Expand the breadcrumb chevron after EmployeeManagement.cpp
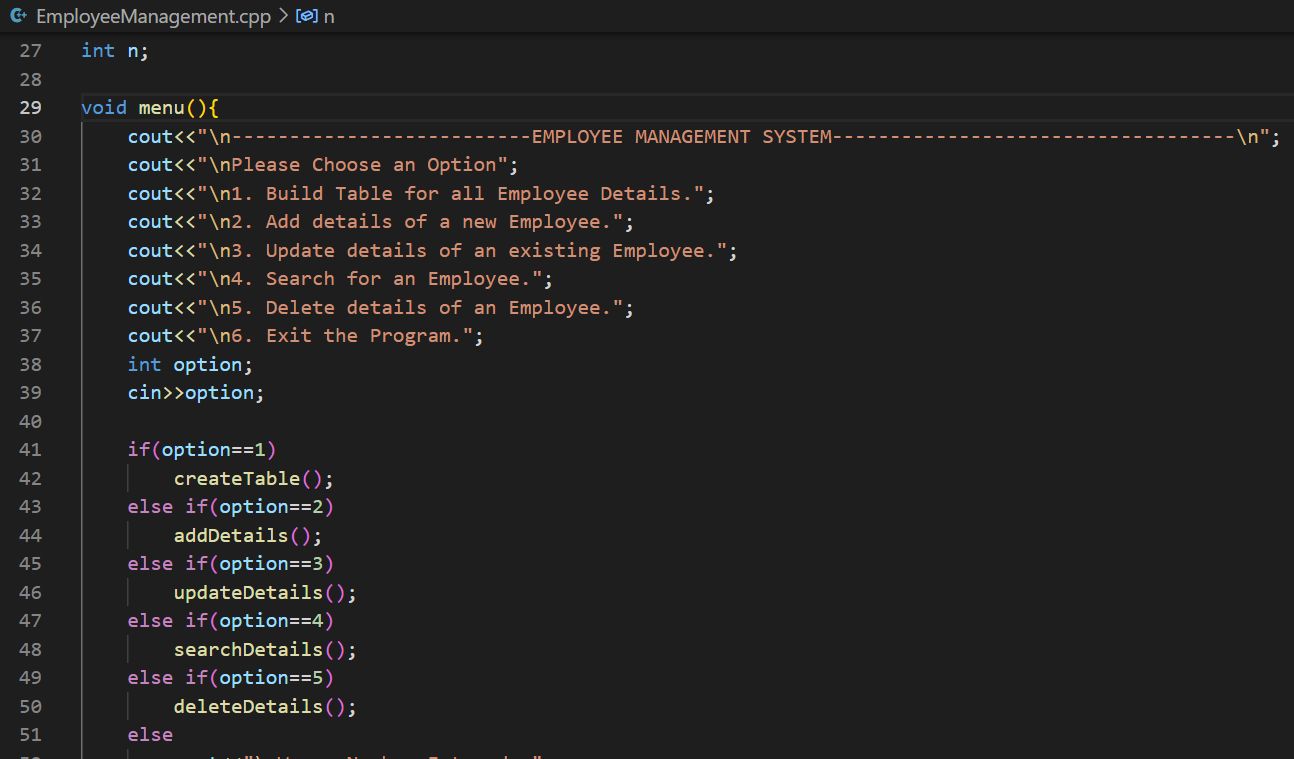1294x759 pixels. coord(283,16)
